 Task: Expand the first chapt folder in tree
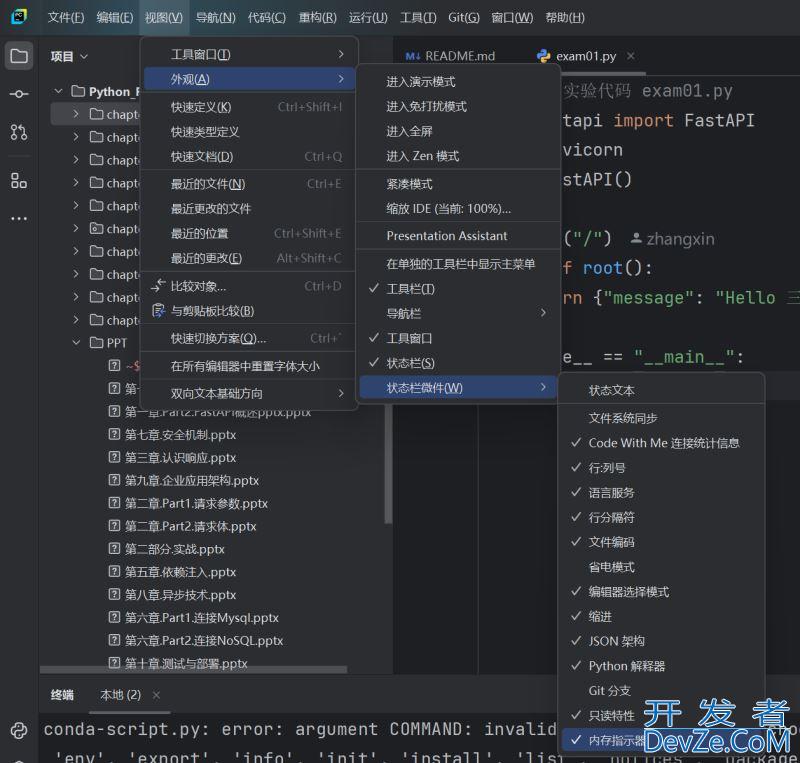(x=77, y=114)
